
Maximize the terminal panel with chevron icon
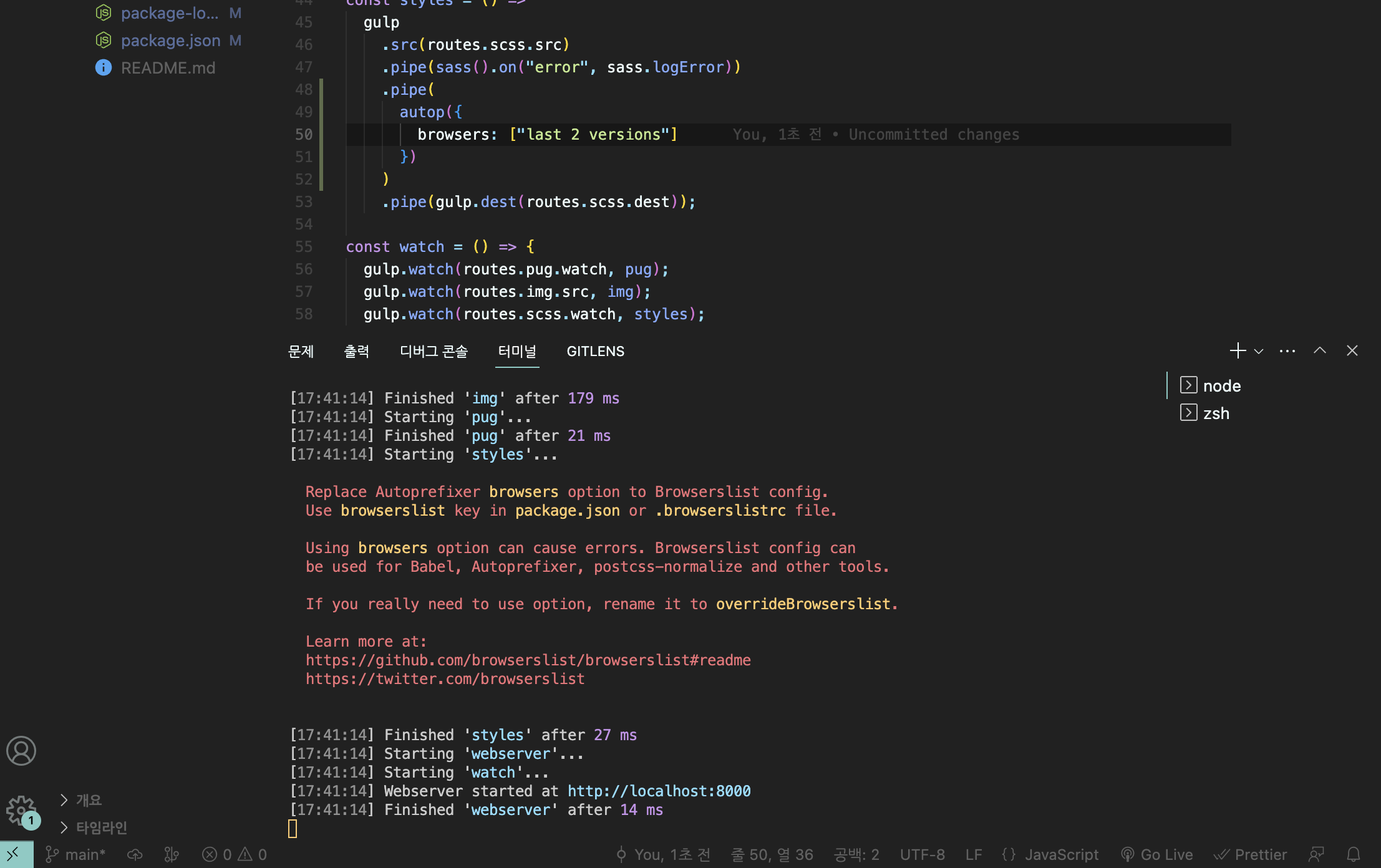pyautogui.click(x=1319, y=350)
